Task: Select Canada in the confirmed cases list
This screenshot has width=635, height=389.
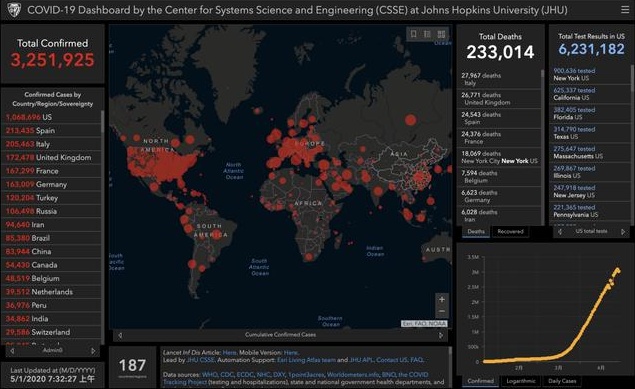Action: (51, 265)
